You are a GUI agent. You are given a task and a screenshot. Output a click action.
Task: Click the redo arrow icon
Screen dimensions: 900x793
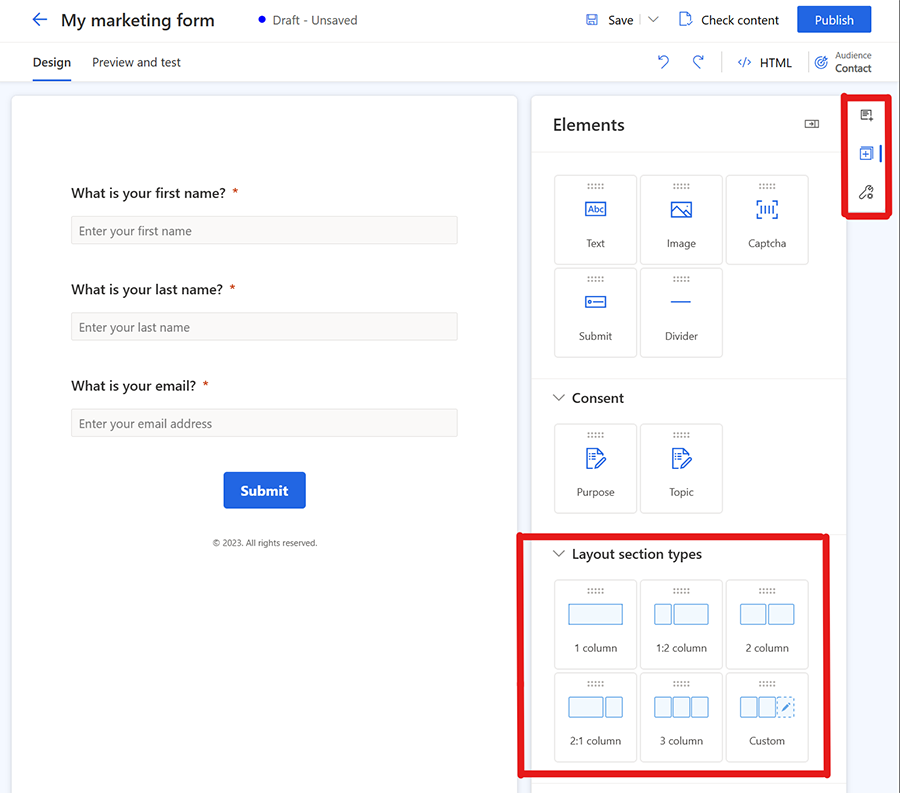[x=698, y=62]
